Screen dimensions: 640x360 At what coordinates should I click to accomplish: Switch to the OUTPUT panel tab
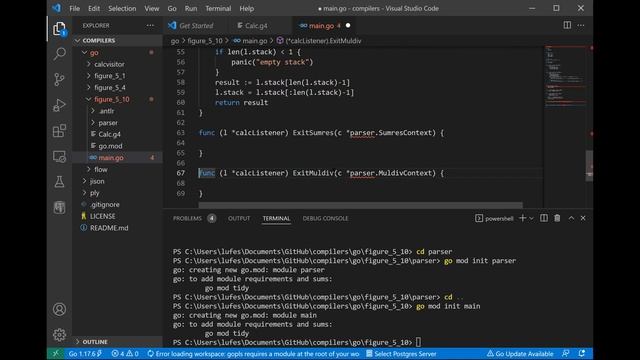(x=239, y=218)
